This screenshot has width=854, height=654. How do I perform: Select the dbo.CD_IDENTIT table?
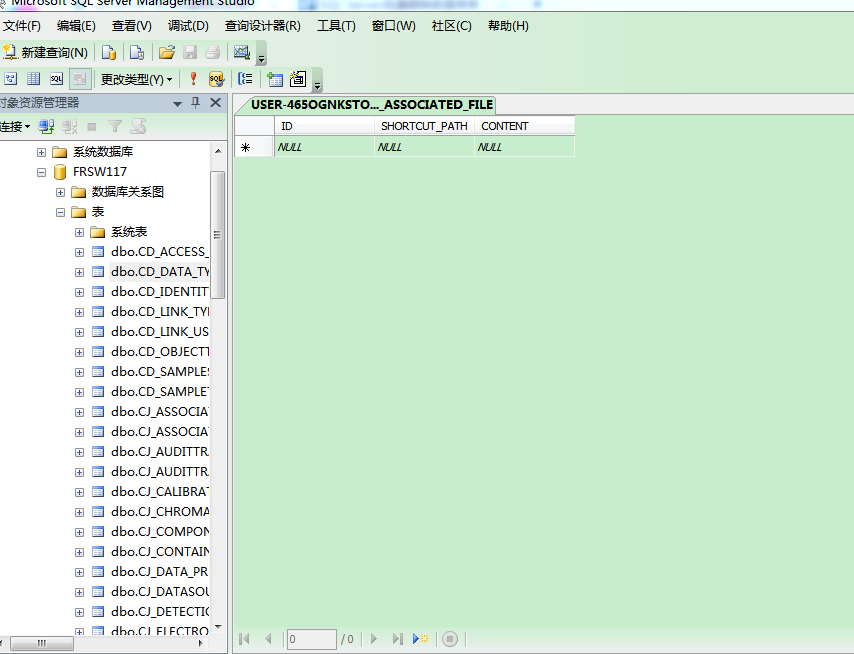[x=160, y=292]
